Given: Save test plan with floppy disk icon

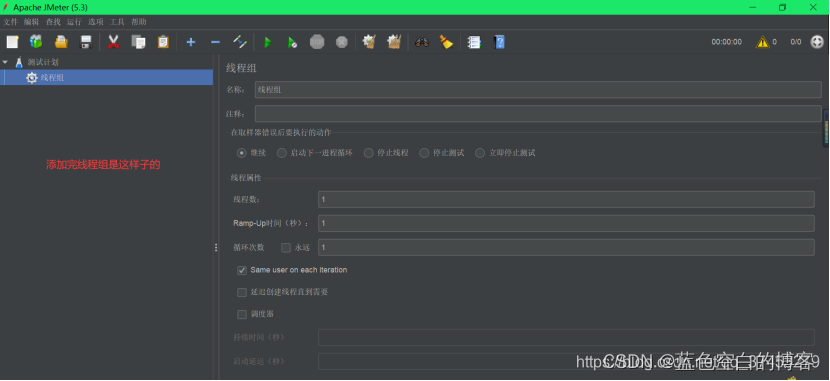Looking at the screenshot, I should coord(86,42).
